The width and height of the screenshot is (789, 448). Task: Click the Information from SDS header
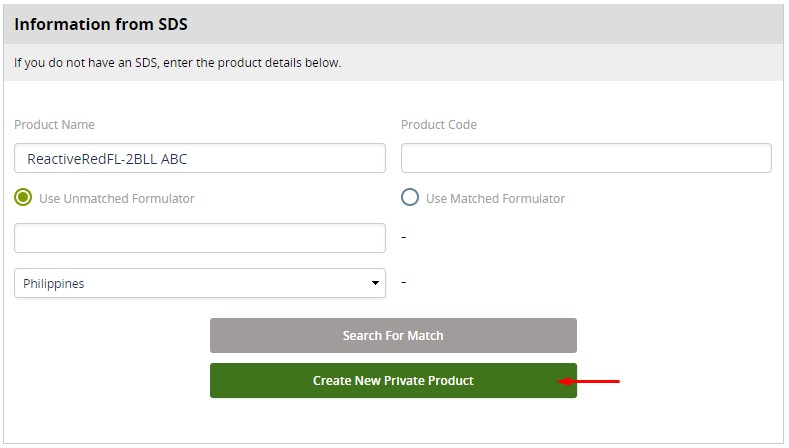click(101, 24)
